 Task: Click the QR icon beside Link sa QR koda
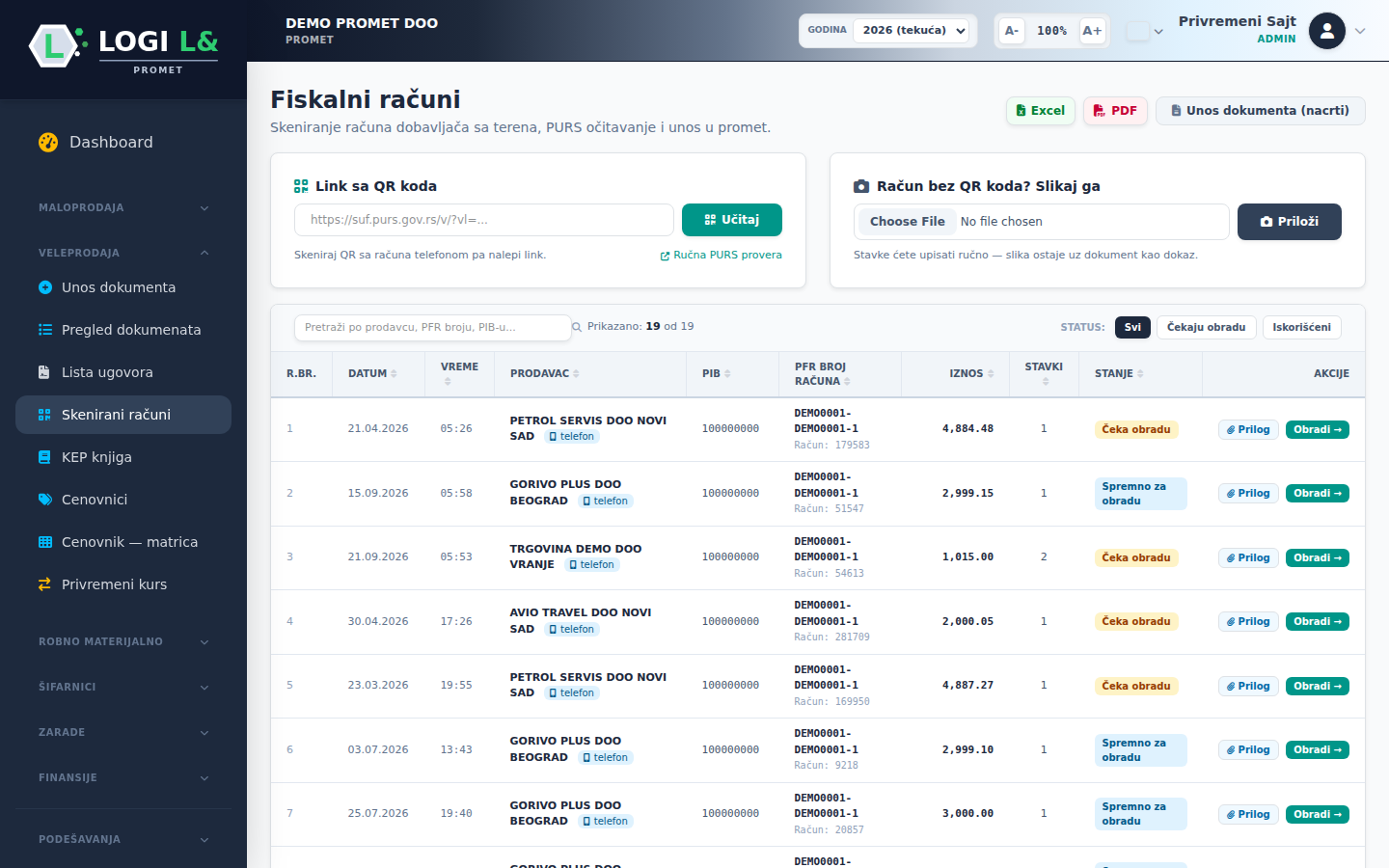click(x=301, y=186)
